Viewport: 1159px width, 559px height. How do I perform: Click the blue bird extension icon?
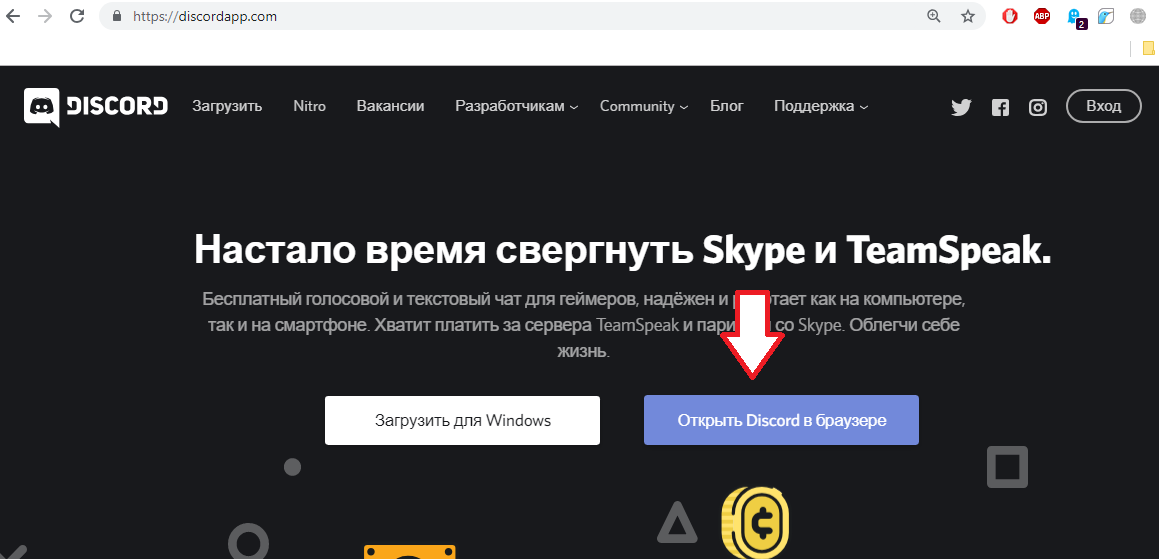1106,16
